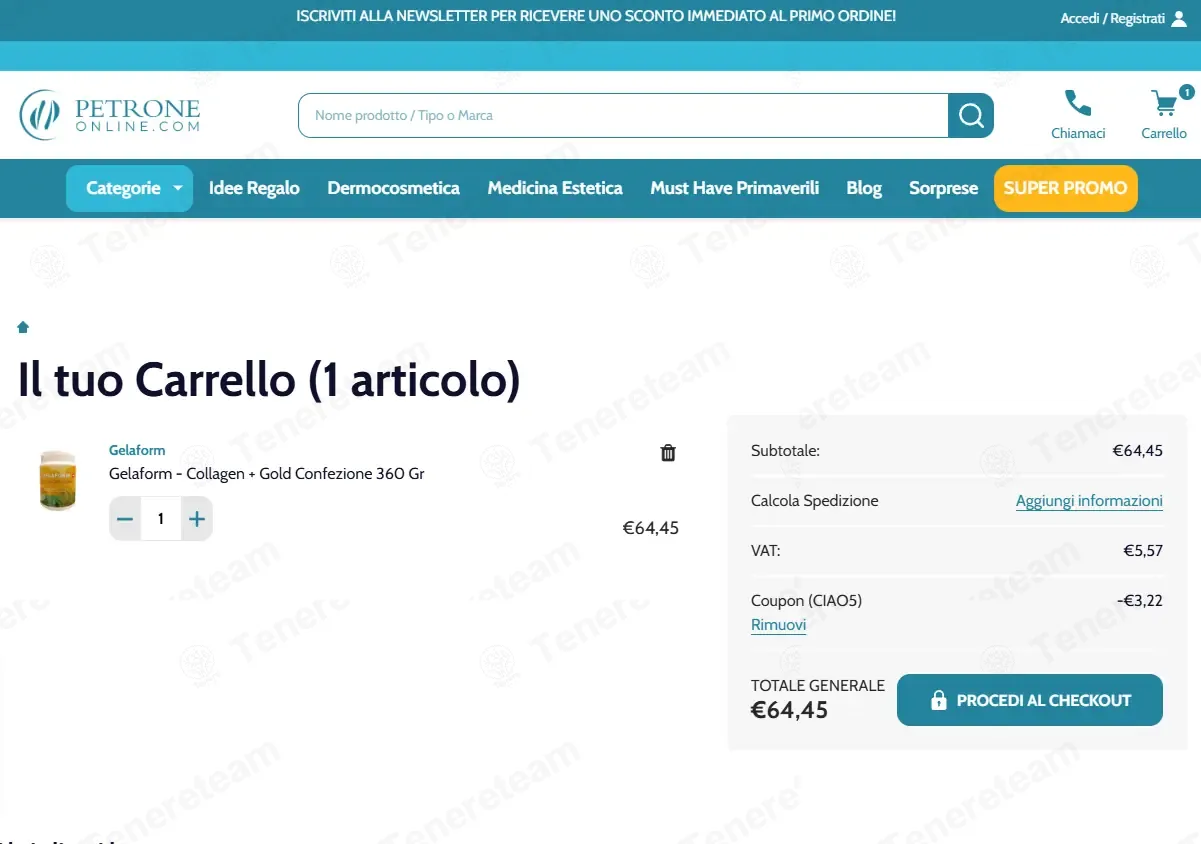Click the coupon discount -€3,22

(1140, 601)
